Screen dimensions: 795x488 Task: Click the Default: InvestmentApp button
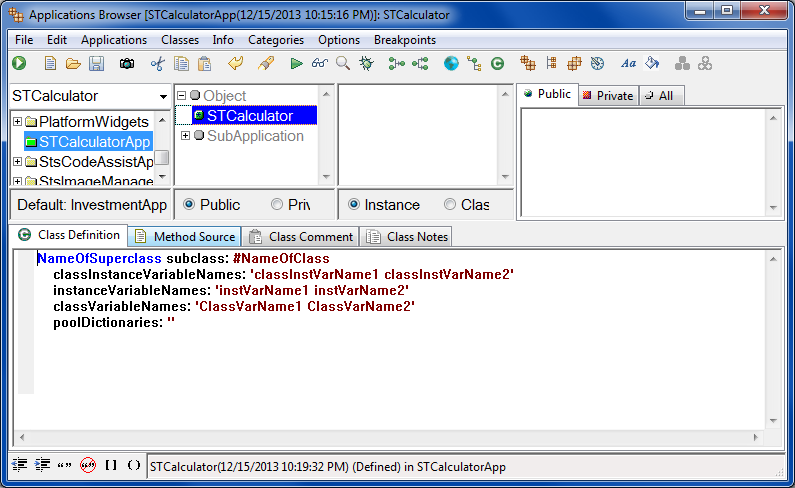coord(91,204)
